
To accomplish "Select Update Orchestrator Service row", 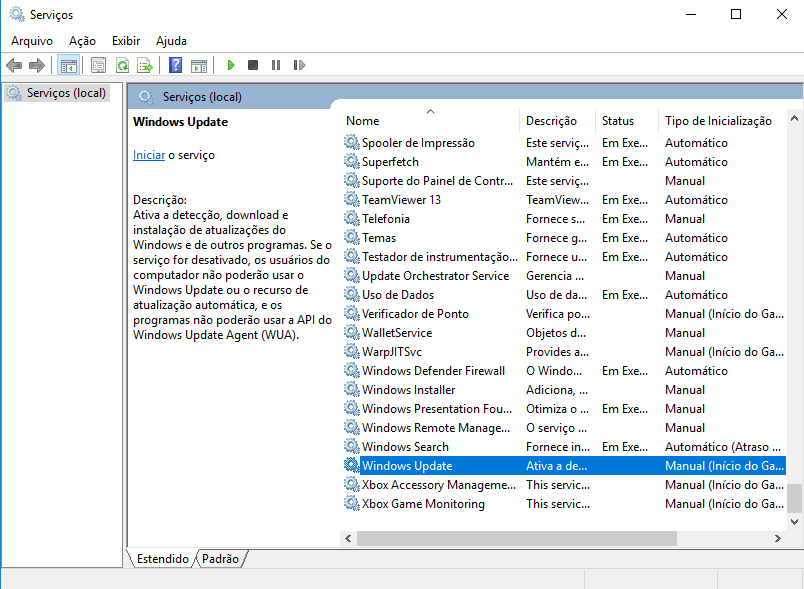I will [564, 275].
